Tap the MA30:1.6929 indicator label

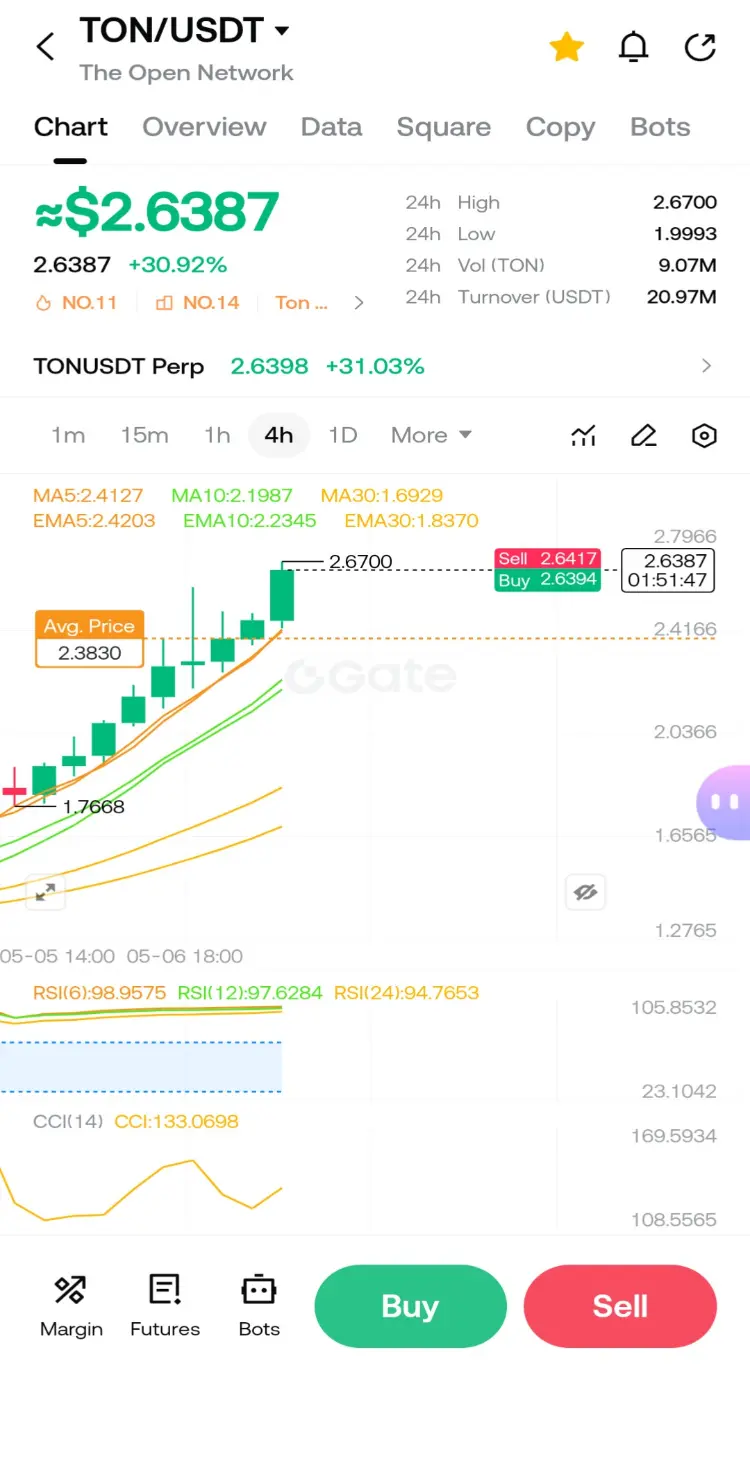tap(382, 496)
